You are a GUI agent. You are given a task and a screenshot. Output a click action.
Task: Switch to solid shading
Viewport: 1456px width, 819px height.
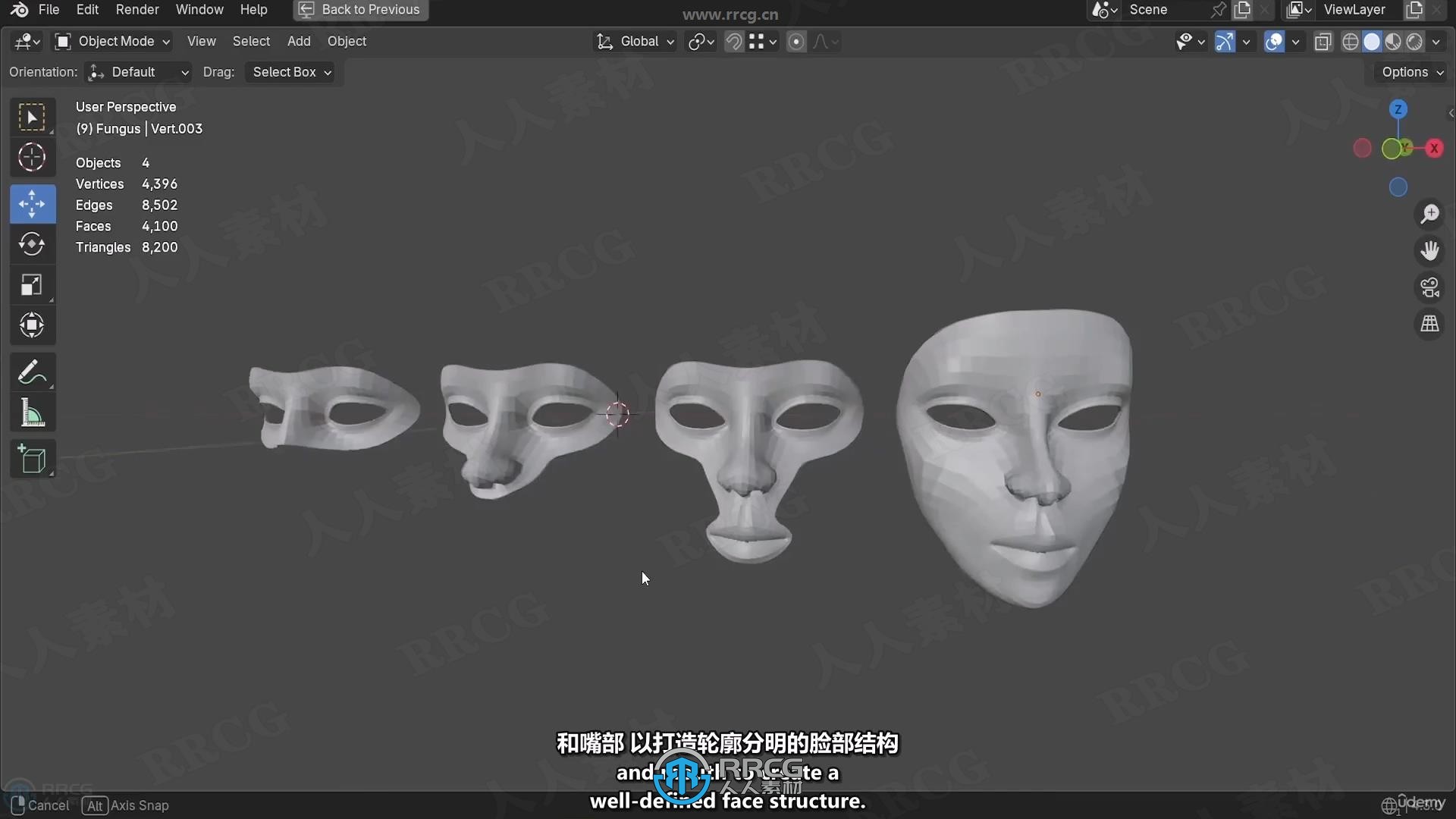tap(1372, 42)
